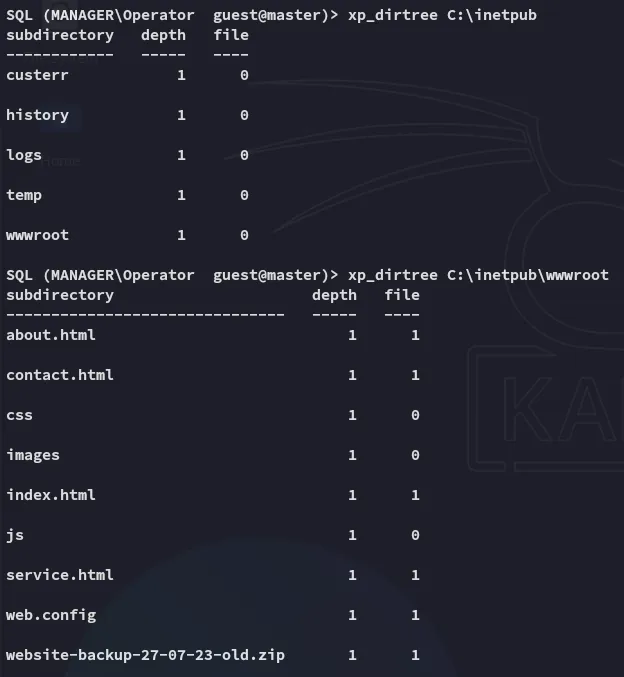This screenshot has width=624, height=677.
Task: Select website-backup-27-07-23-old.zip file name
Action: [146, 655]
